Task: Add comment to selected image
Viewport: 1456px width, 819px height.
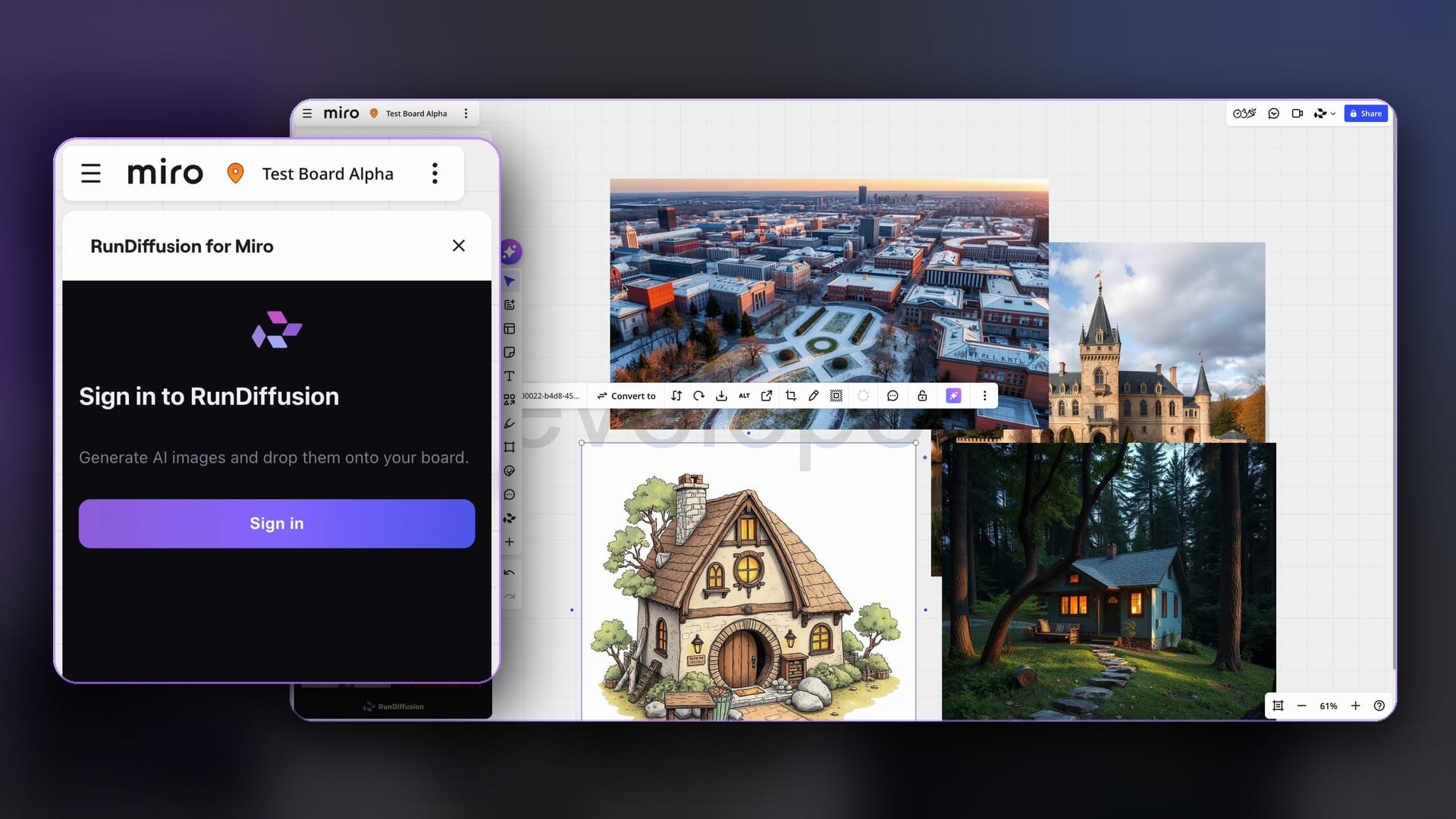Action: [x=893, y=396]
